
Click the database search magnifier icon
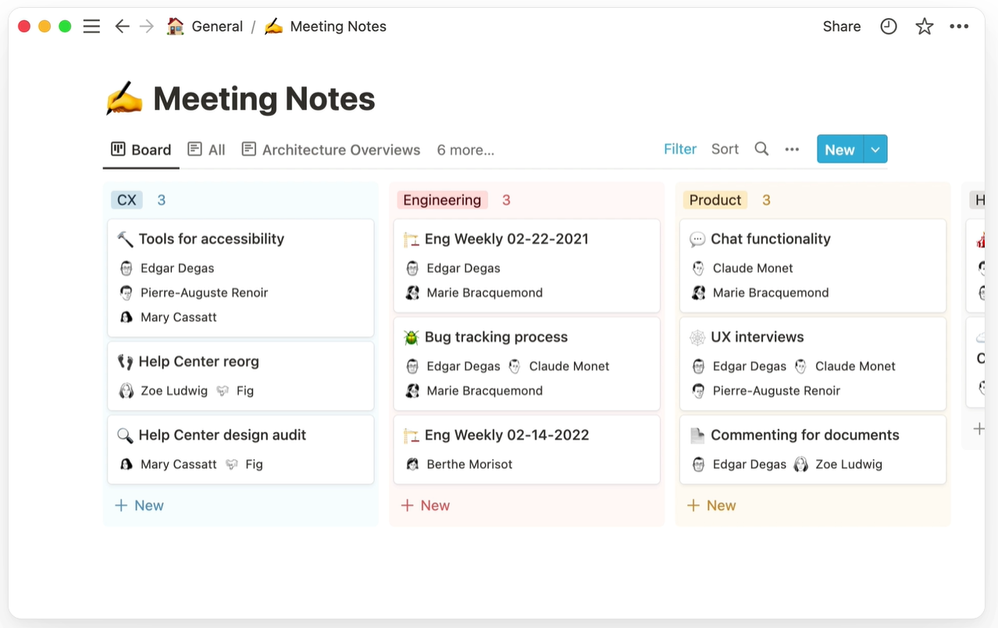pos(761,149)
